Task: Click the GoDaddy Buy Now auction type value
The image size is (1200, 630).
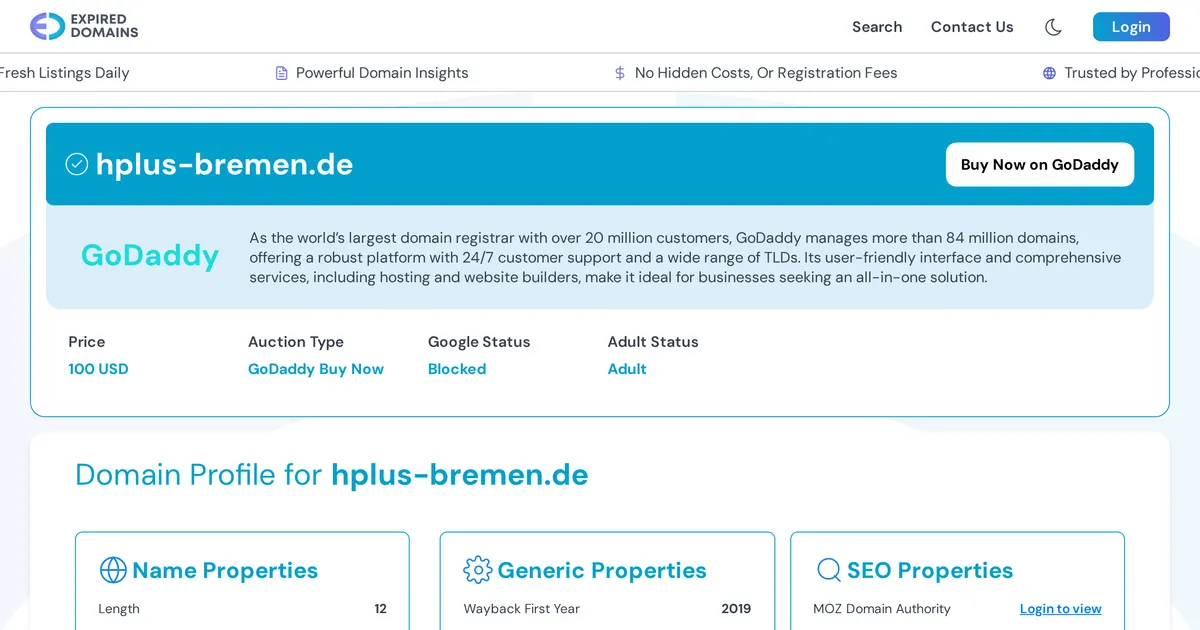Action: tap(316, 369)
